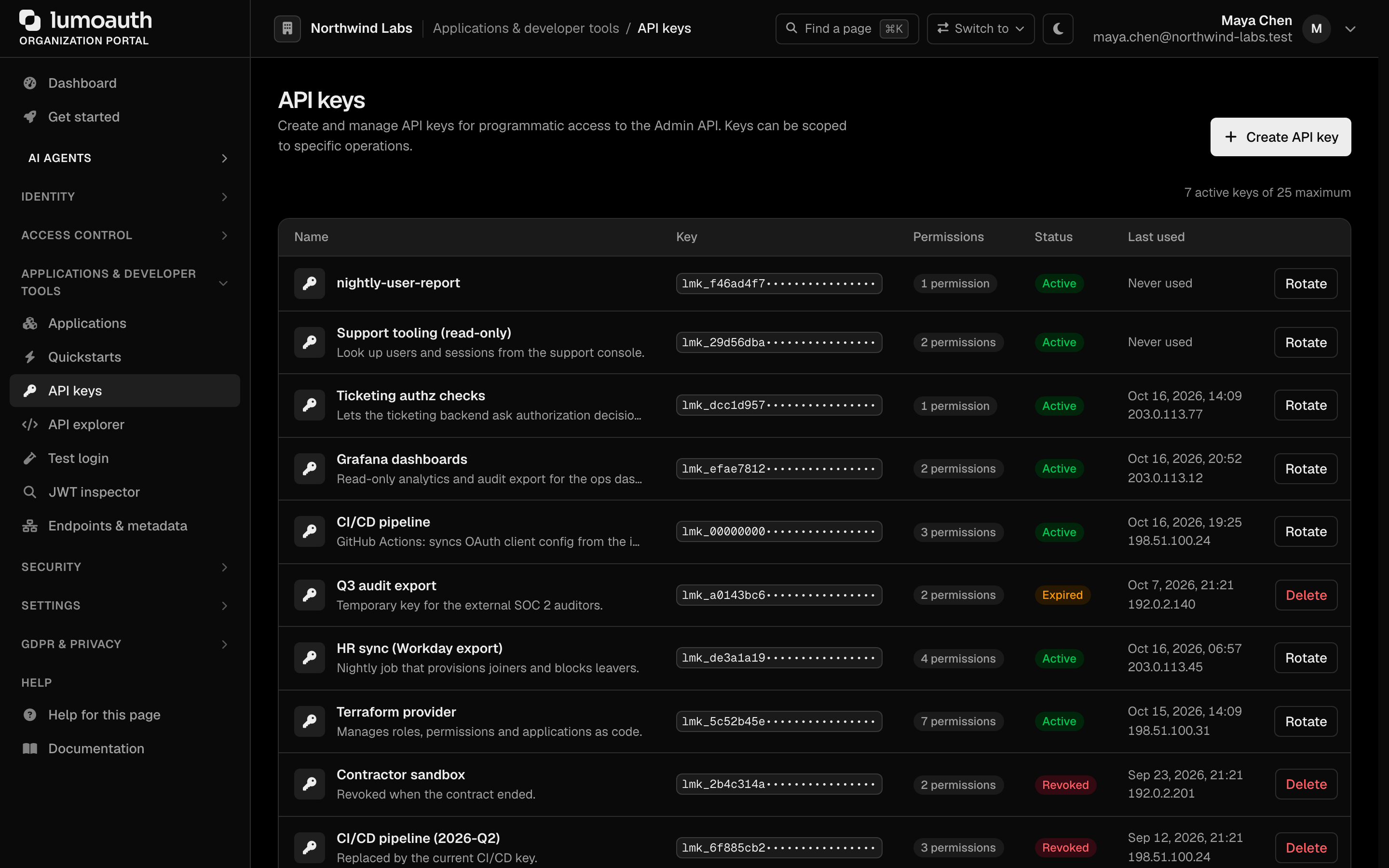Expand the Security sidebar section
Screen dimensions: 1389x868
[x=125, y=567]
